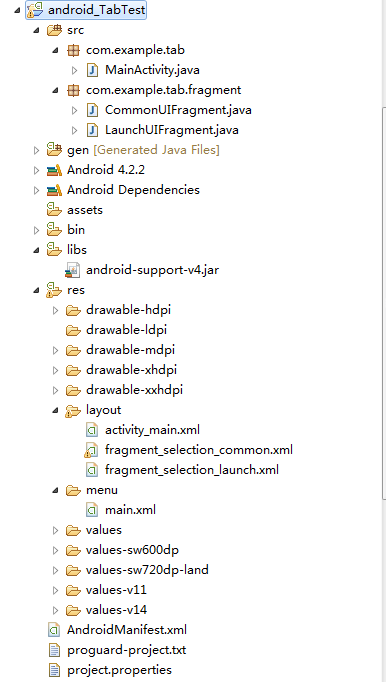Expand the values-sw600dp folder

point(55,550)
